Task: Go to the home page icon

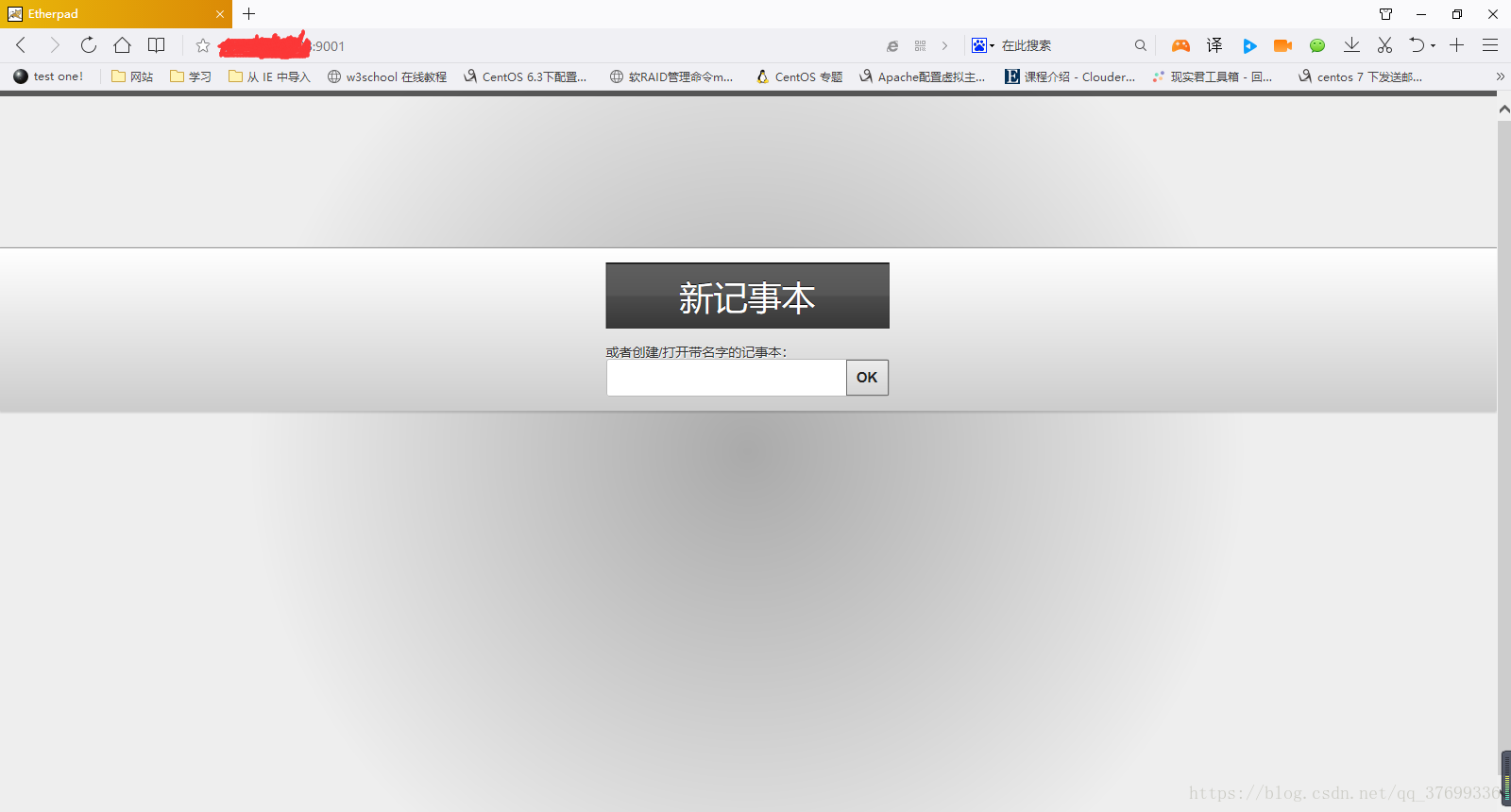Action: (122, 45)
